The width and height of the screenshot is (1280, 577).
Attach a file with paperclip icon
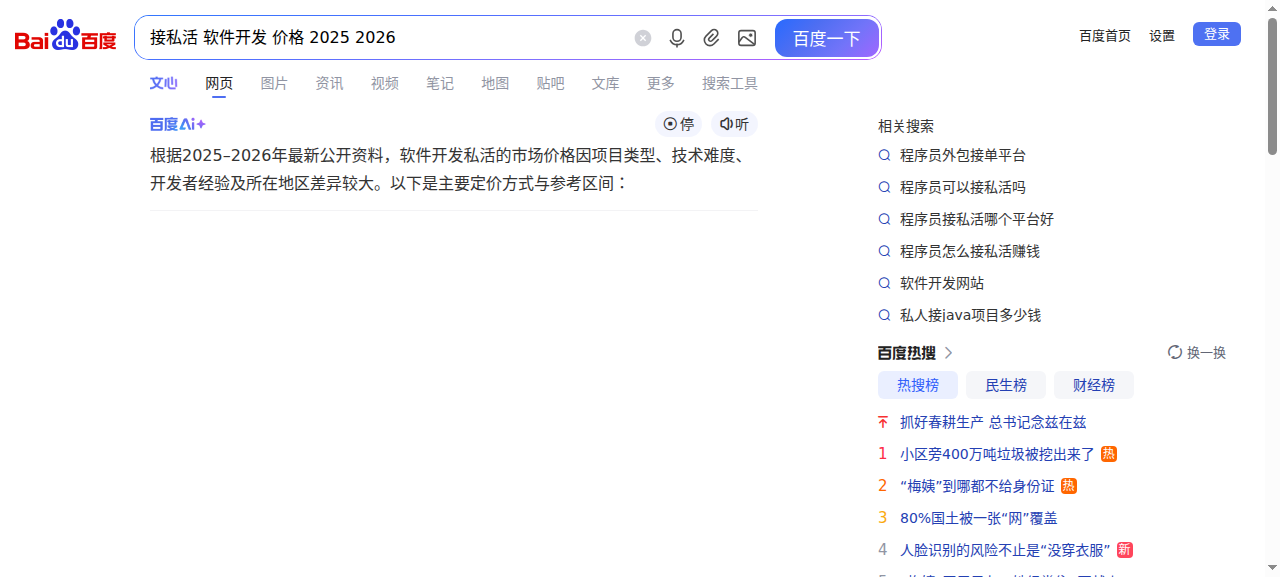(711, 38)
